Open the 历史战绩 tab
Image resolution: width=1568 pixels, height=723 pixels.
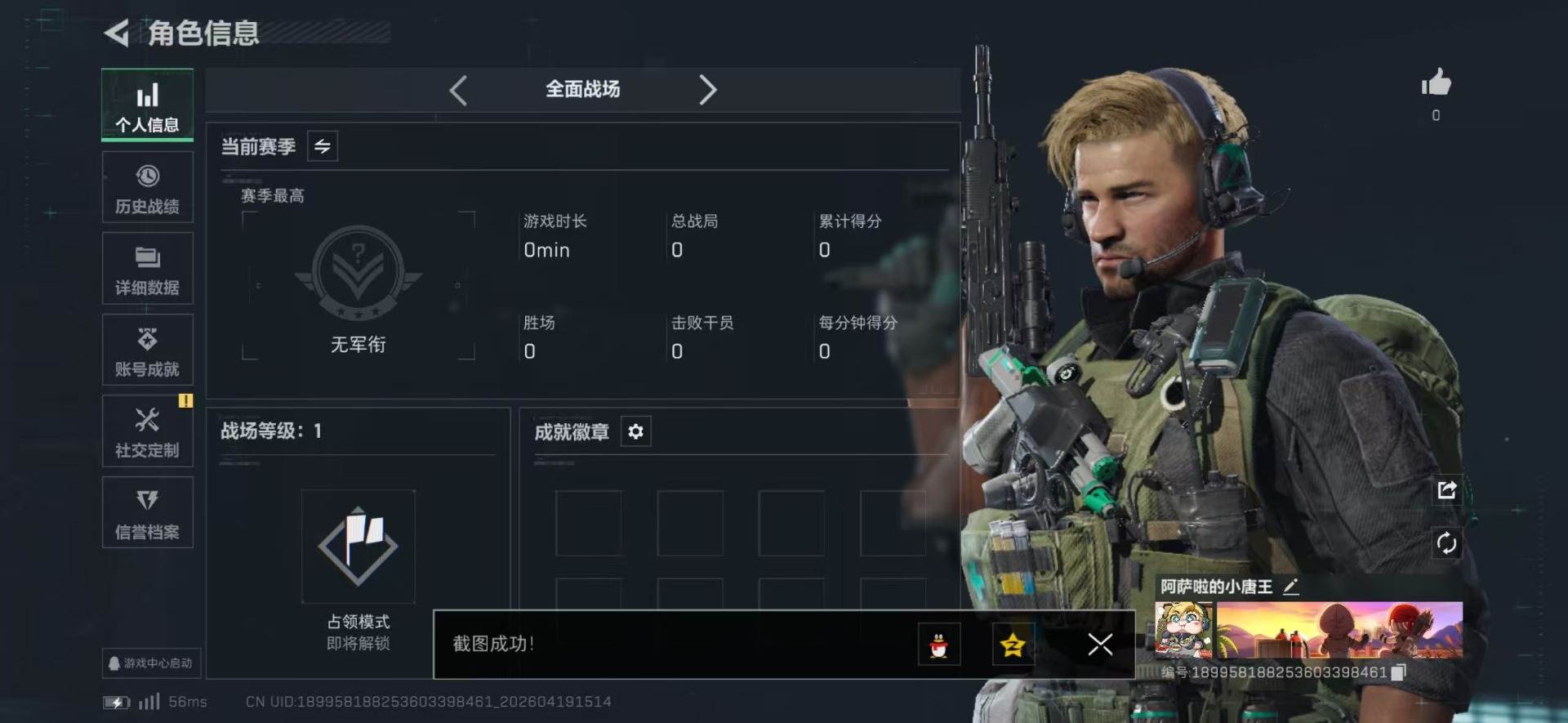[148, 187]
